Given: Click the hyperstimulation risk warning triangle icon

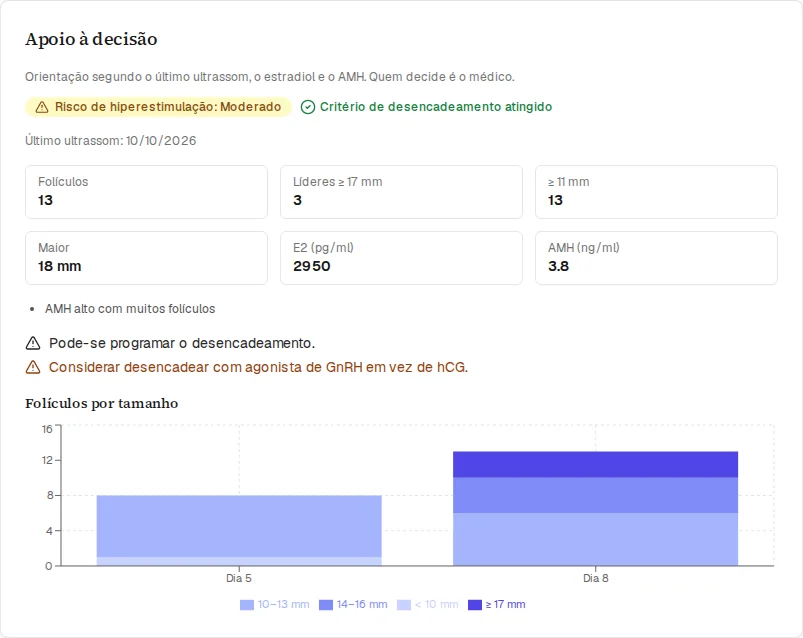Looking at the screenshot, I should click(x=42, y=107).
